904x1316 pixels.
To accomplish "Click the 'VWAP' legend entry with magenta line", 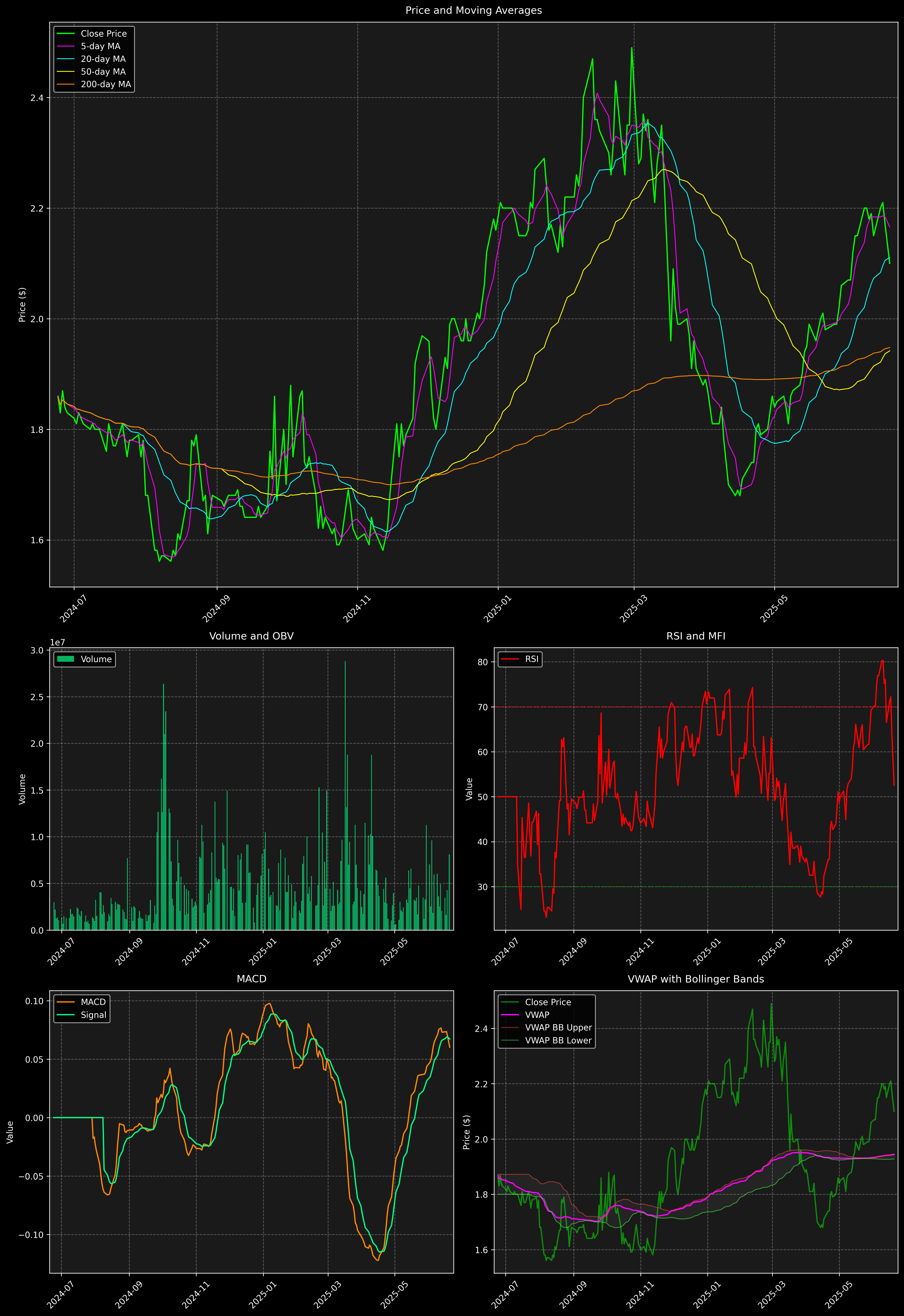I will tap(525, 1015).
